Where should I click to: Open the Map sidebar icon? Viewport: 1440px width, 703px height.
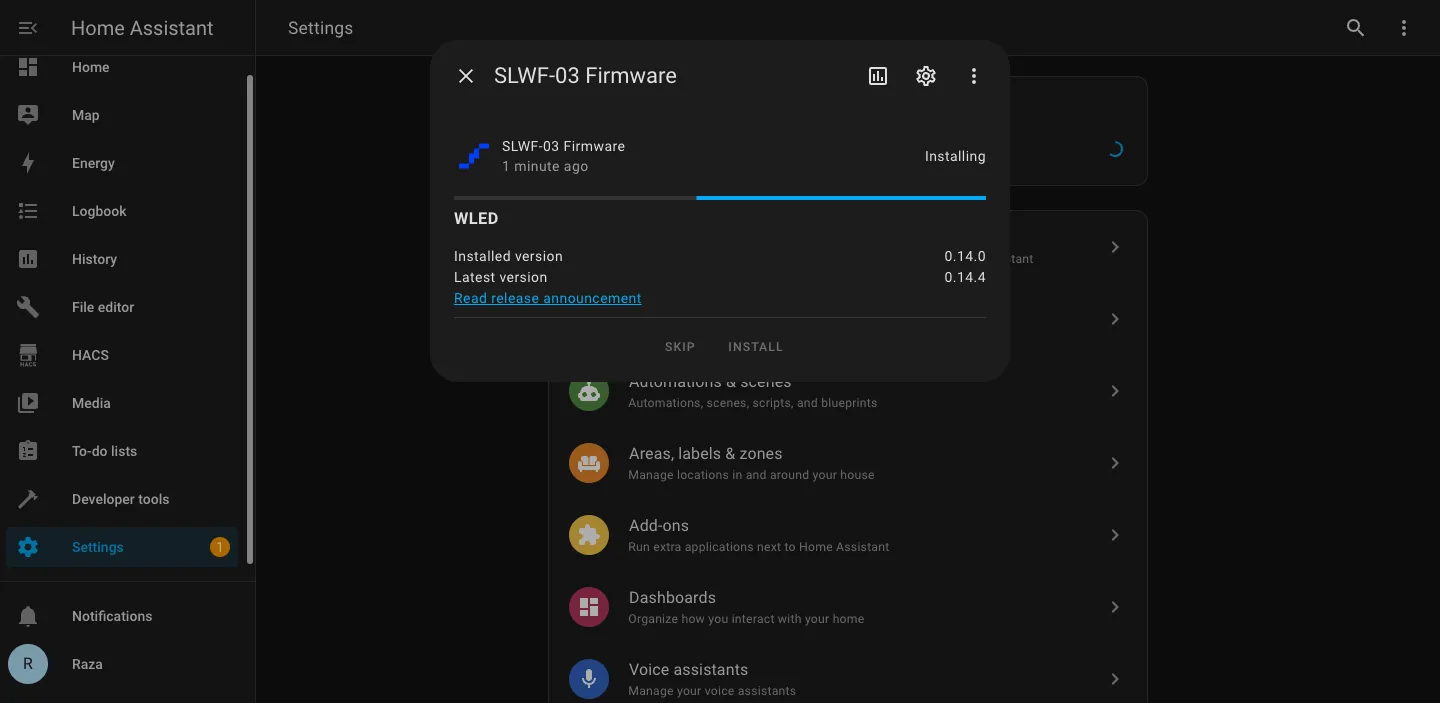pyautogui.click(x=28, y=115)
